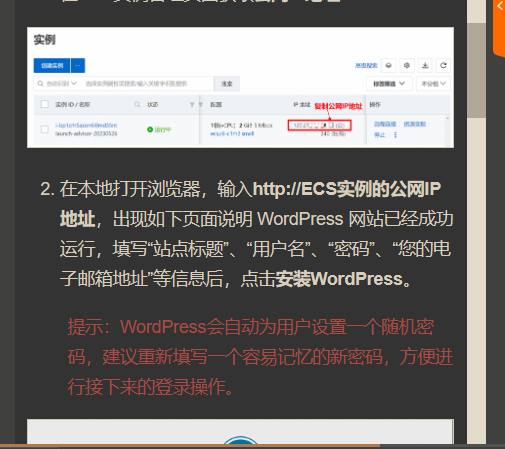Click the red hint paragraph starting with 提示
The width and height of the screenshot is (505, 449).
260,357
